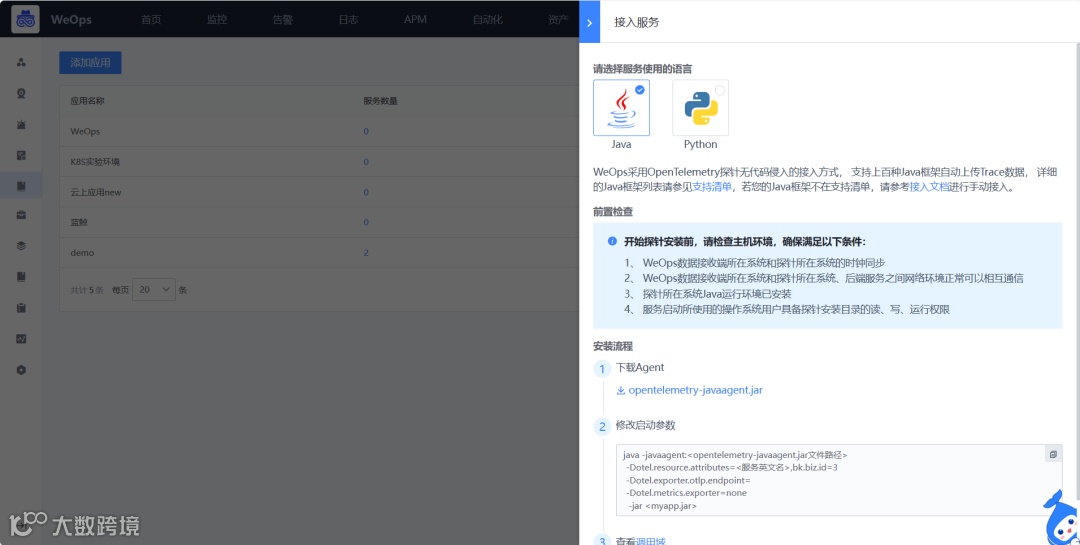Screen dimensions: 1080x545
Task: Open the hexagon settings icon in the left sidebar
Action: (21, 370)
